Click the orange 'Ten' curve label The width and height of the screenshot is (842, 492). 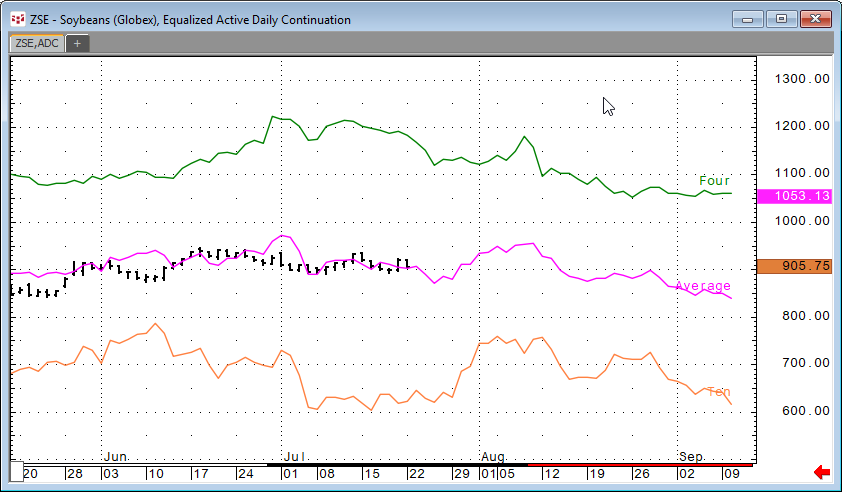pos(718,391)
